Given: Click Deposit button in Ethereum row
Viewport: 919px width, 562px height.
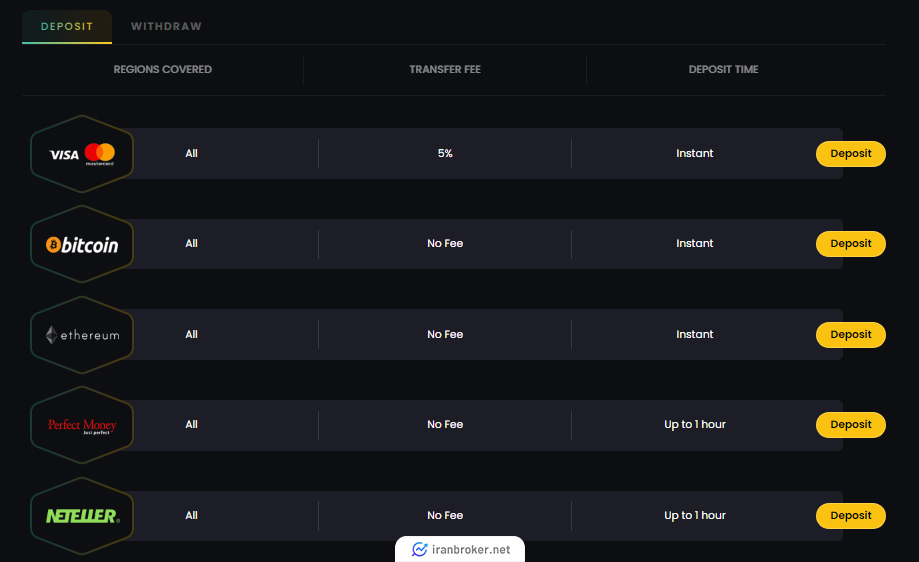Looking at the screenshot, I should pos(850,335).
